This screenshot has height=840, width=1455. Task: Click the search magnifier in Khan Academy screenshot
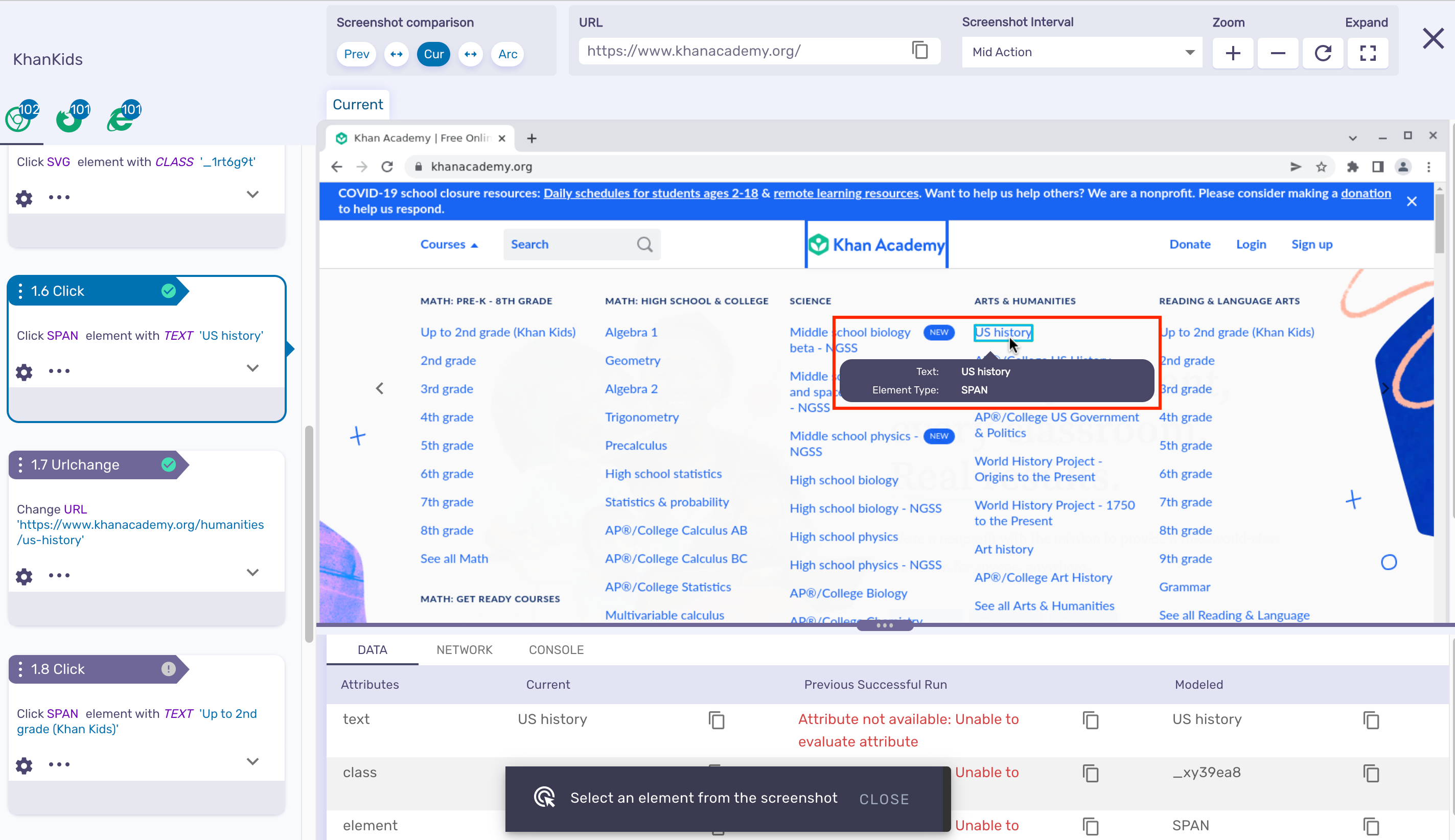click(x=644, y=245)
